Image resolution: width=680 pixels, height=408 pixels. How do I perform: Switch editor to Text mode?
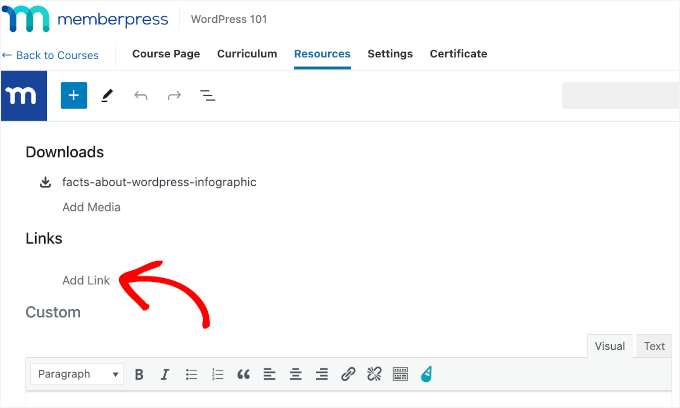click(654, 346)
